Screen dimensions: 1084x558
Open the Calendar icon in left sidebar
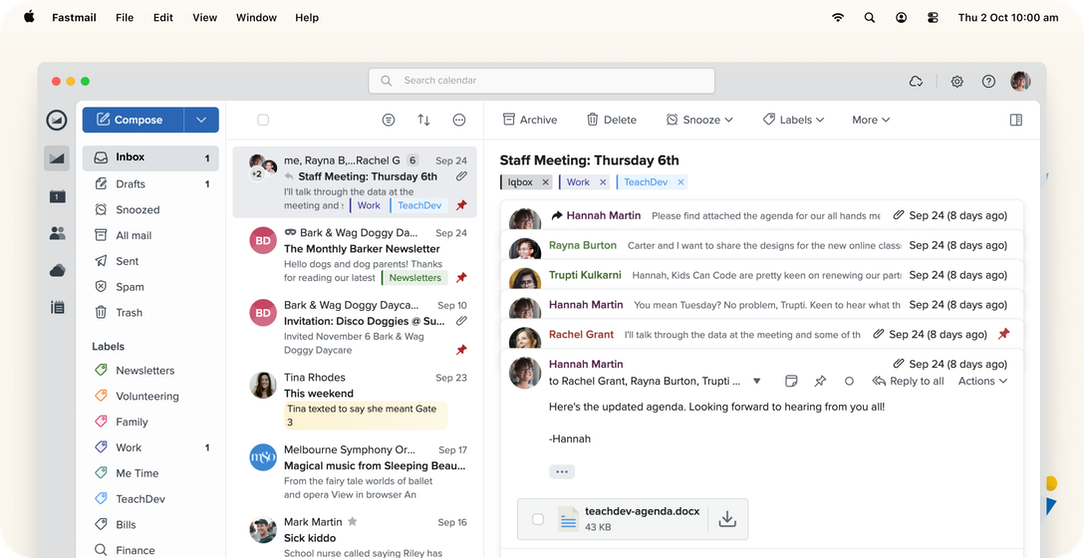[x=57, y=196]
